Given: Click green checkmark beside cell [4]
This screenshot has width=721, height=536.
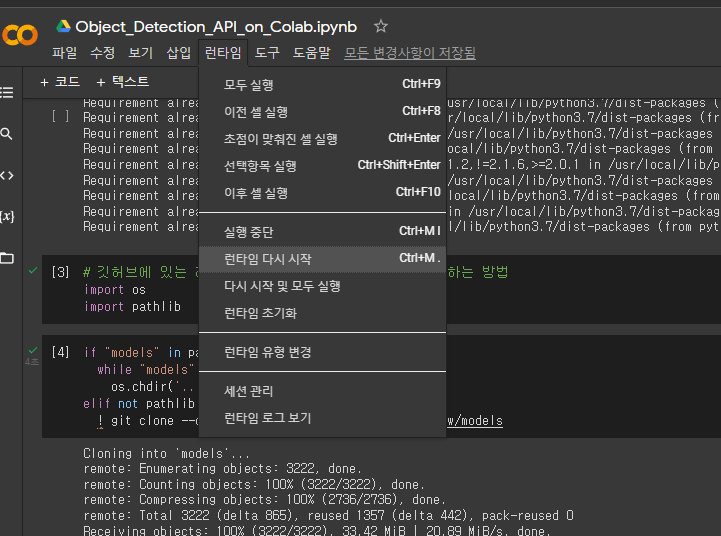Looking at the screenshot, I should point(33,350).
